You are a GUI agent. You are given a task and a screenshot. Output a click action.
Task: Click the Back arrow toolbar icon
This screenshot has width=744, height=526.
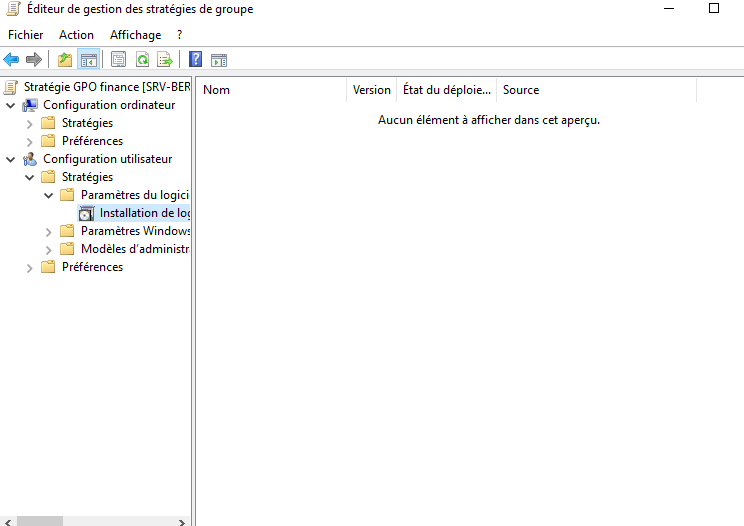pos(12,59)
